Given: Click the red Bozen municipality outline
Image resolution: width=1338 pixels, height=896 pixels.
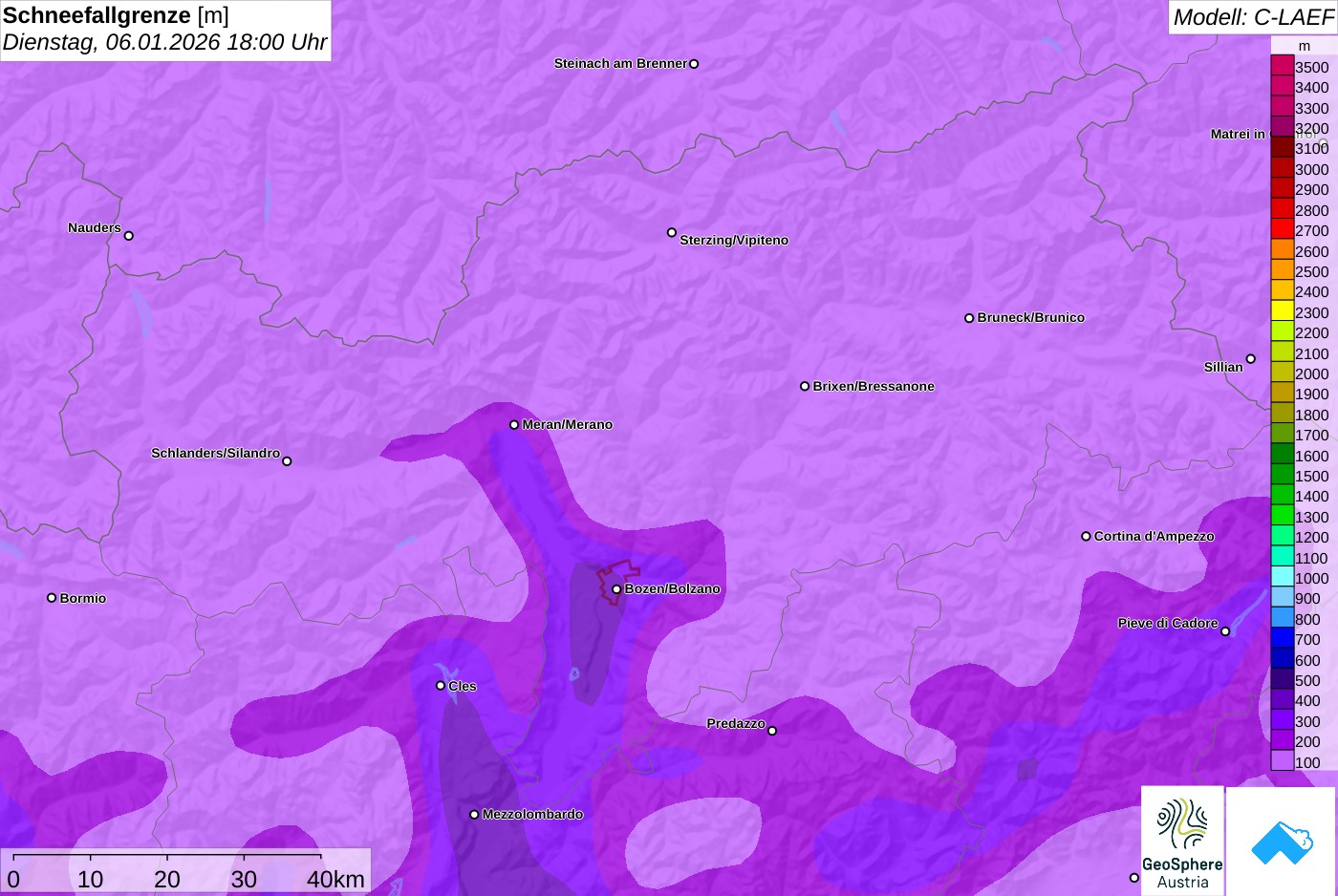Looking at the screenshot, I should (616, 581).
